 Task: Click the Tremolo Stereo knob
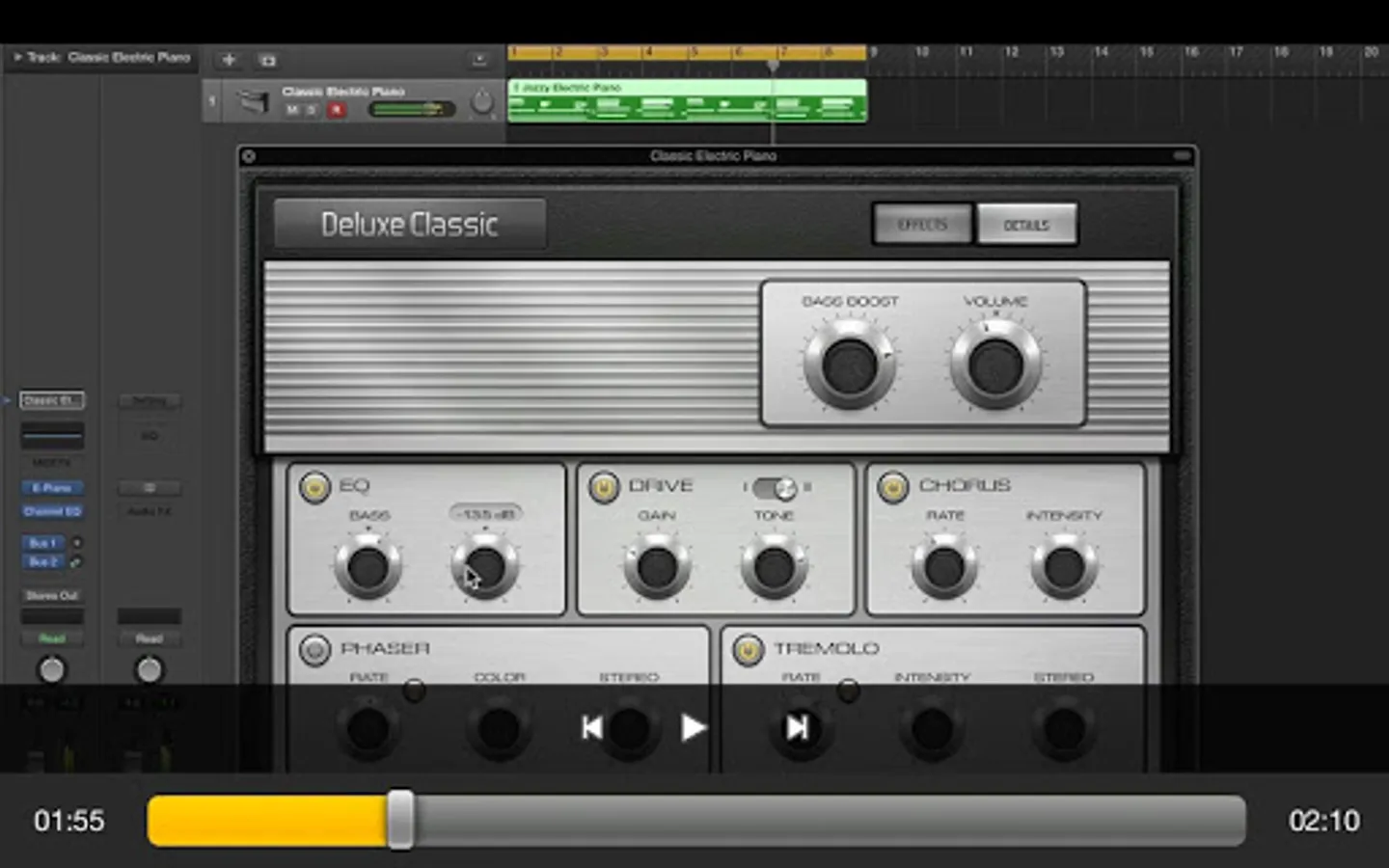point(1064,729)
